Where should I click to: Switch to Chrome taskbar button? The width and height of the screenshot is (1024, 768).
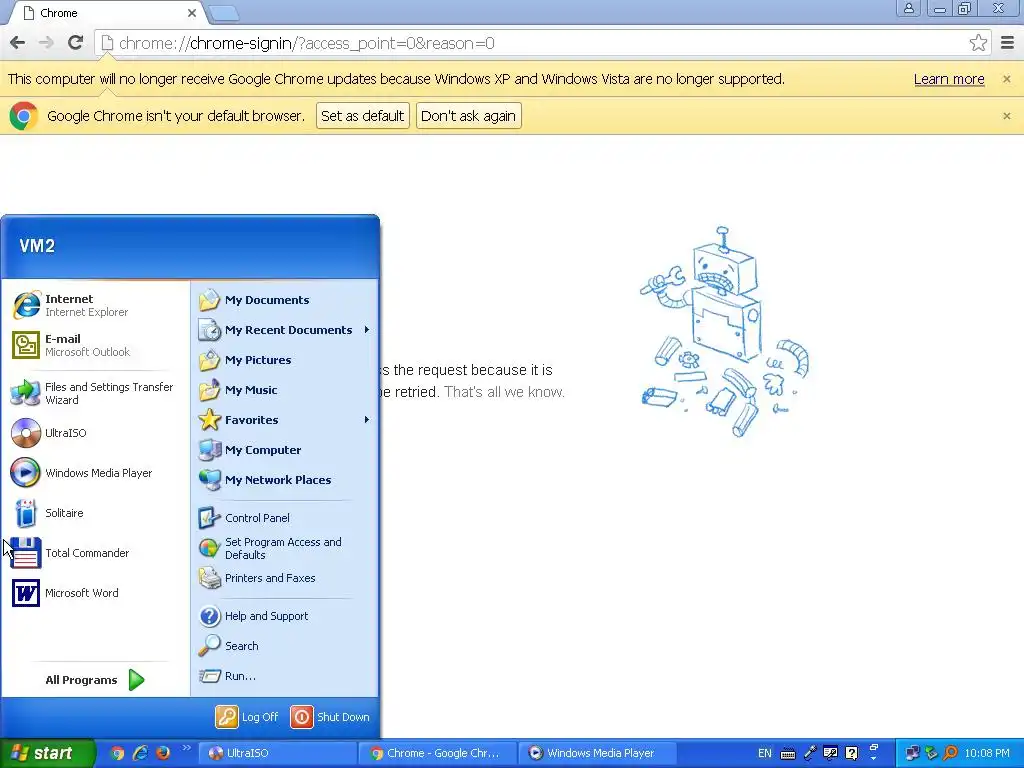pyautogui.click(x=438, y=753)
